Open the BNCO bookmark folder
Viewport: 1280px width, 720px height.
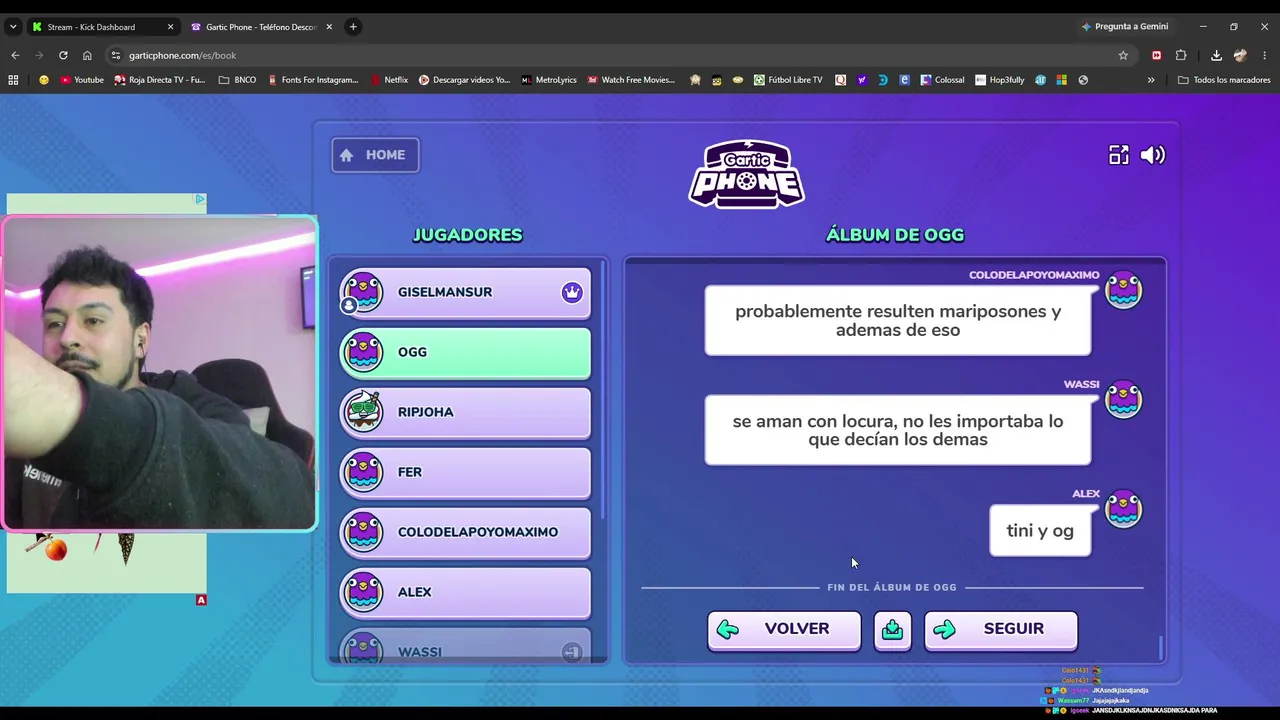237,80
